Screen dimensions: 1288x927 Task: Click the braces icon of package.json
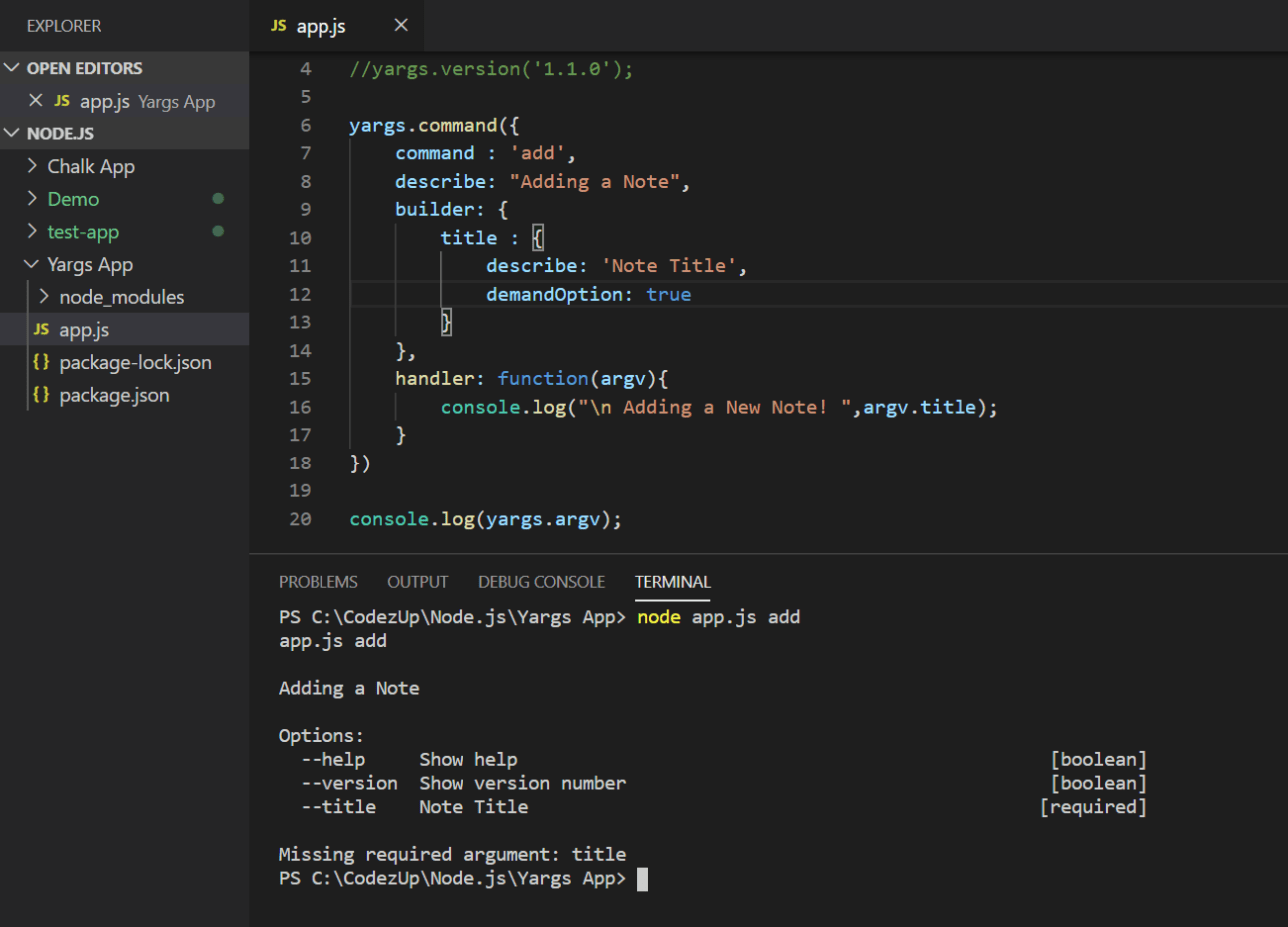(41, 395)
